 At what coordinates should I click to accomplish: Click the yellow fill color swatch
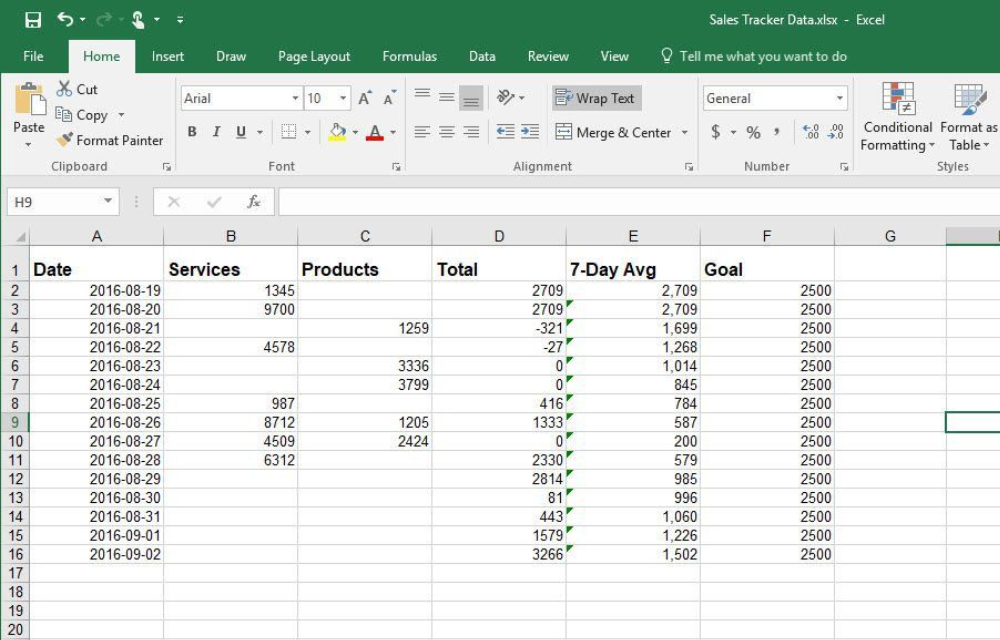(337, 132)
